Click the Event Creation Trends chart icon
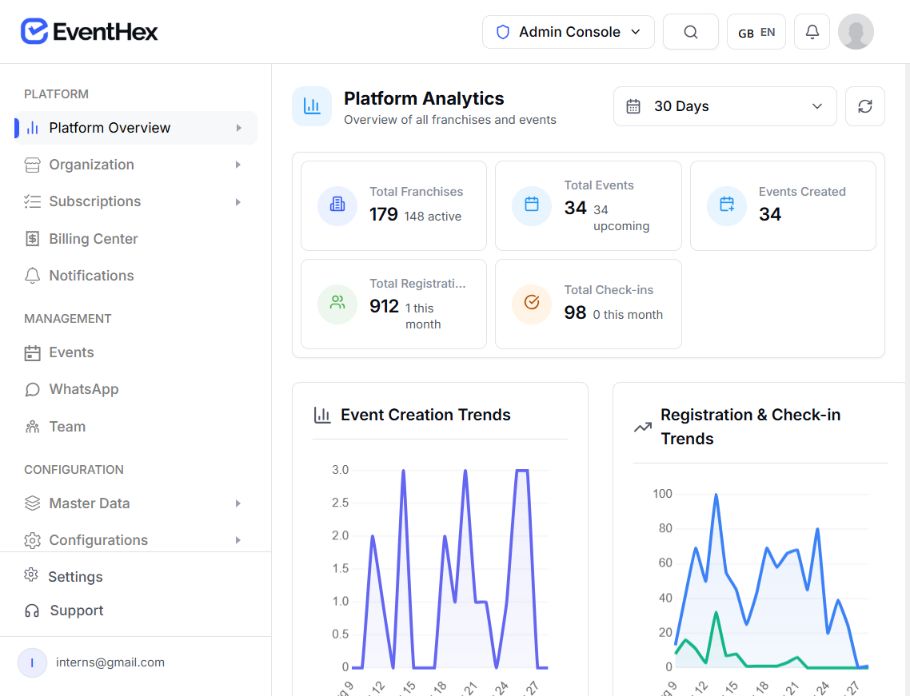The width and height of the screenshot is (910, 696). tap(322, 415)
